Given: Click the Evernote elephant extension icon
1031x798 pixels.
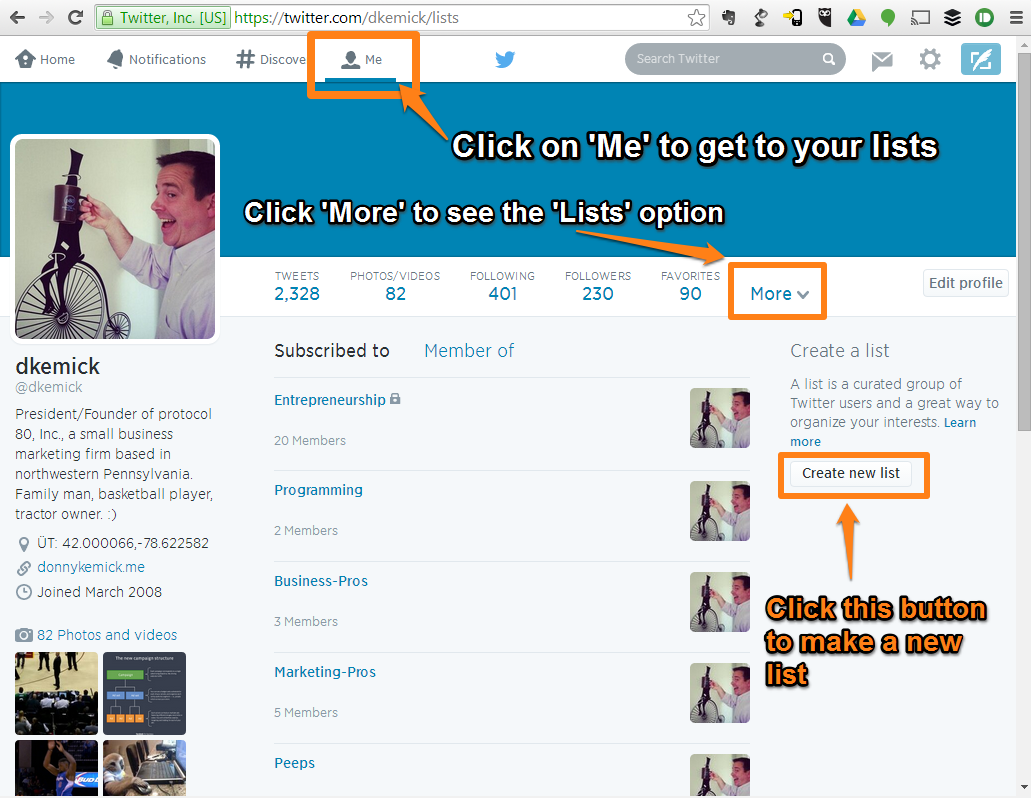Looking at the screenshot, I should point(729,17).
